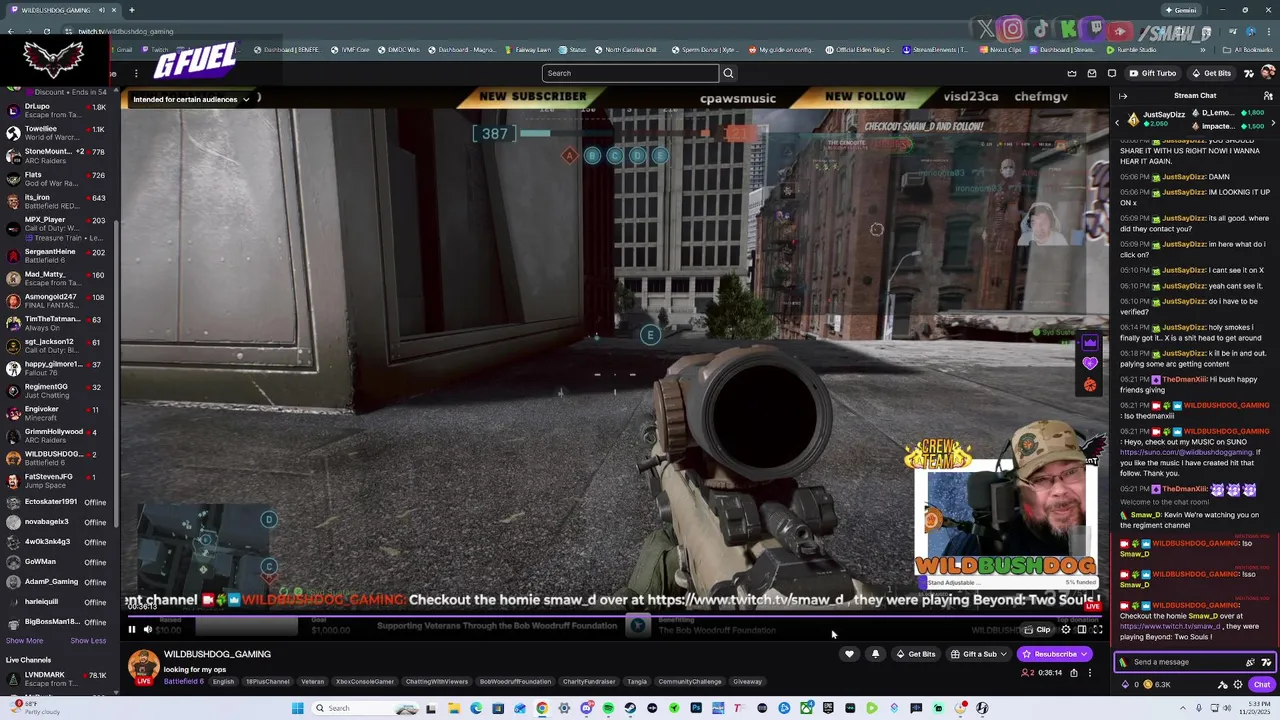This screenshot has height=720, width=1280.
Task: Open the Windows Start menu
Action: pyautogui.click(x=297, y=708)
